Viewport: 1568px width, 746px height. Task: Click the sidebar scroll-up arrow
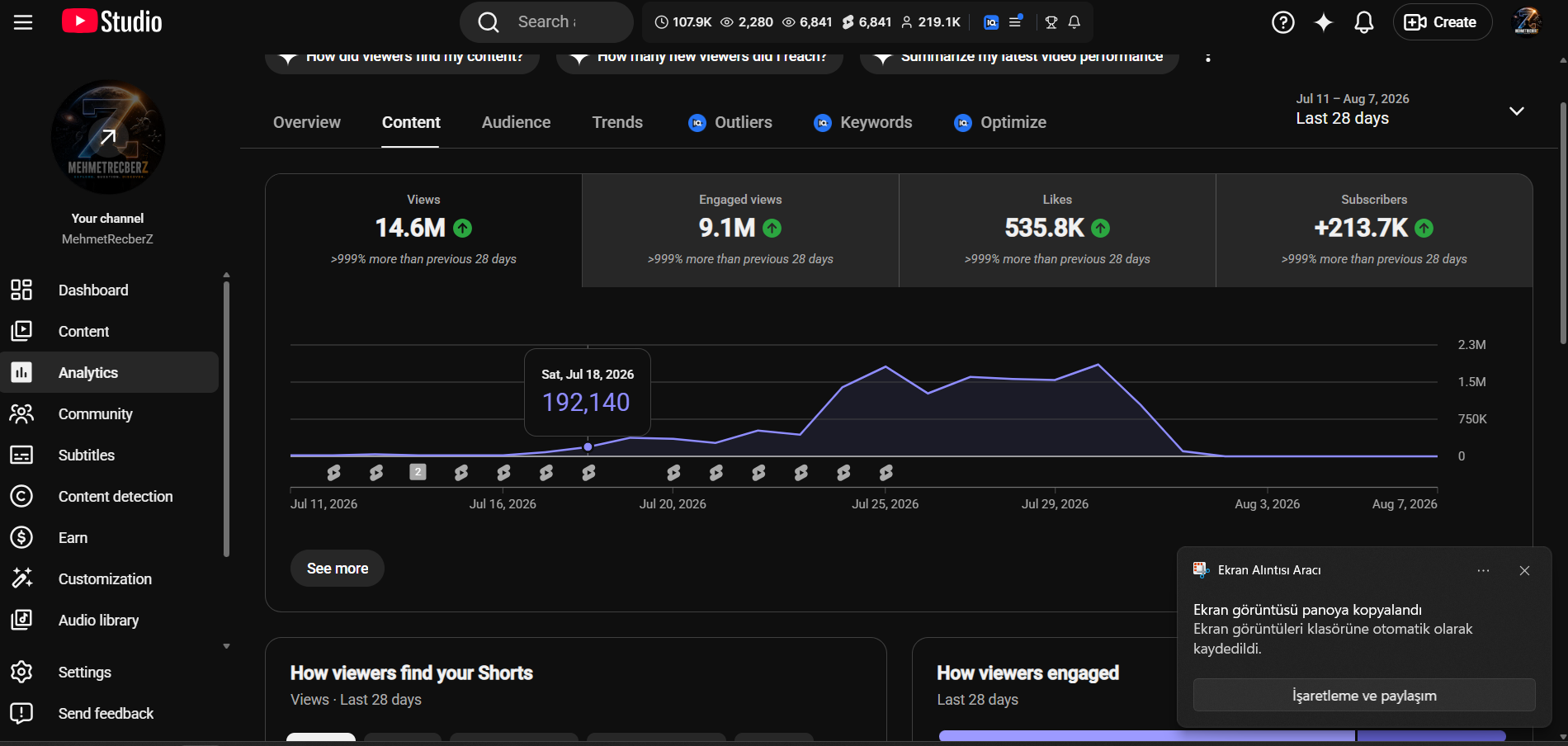pyautogui.click(x=226, y=275)
